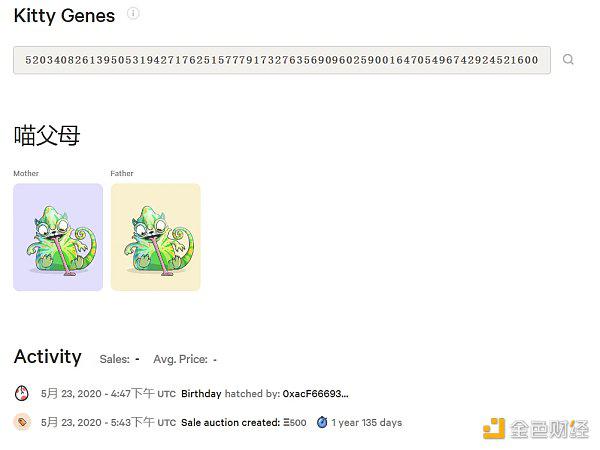Viewport: 600px width, 450px height.
Task: Click the Birthday activity label
Action: point(201,394)
